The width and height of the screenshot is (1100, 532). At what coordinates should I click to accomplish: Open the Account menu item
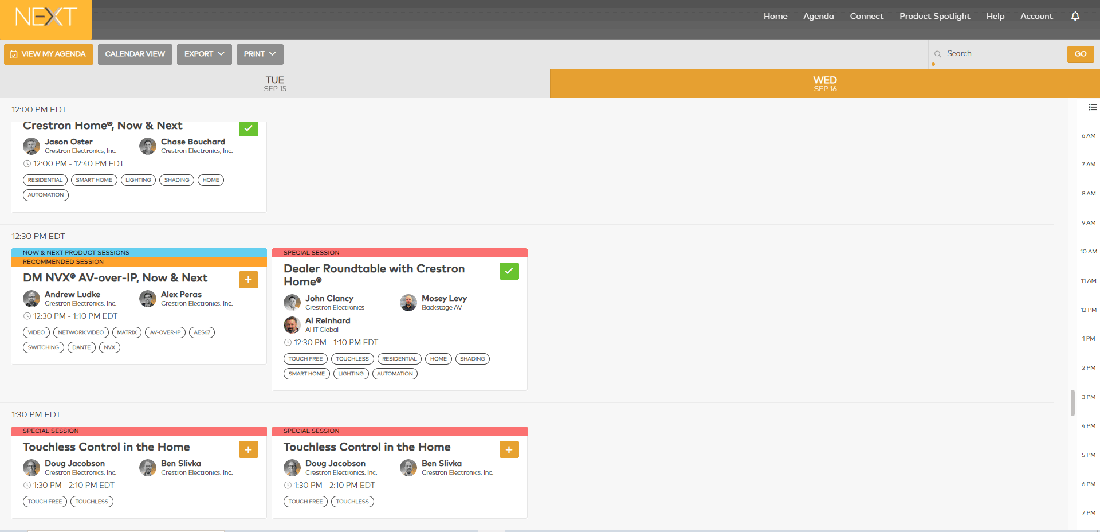(x=1036, y=16)
